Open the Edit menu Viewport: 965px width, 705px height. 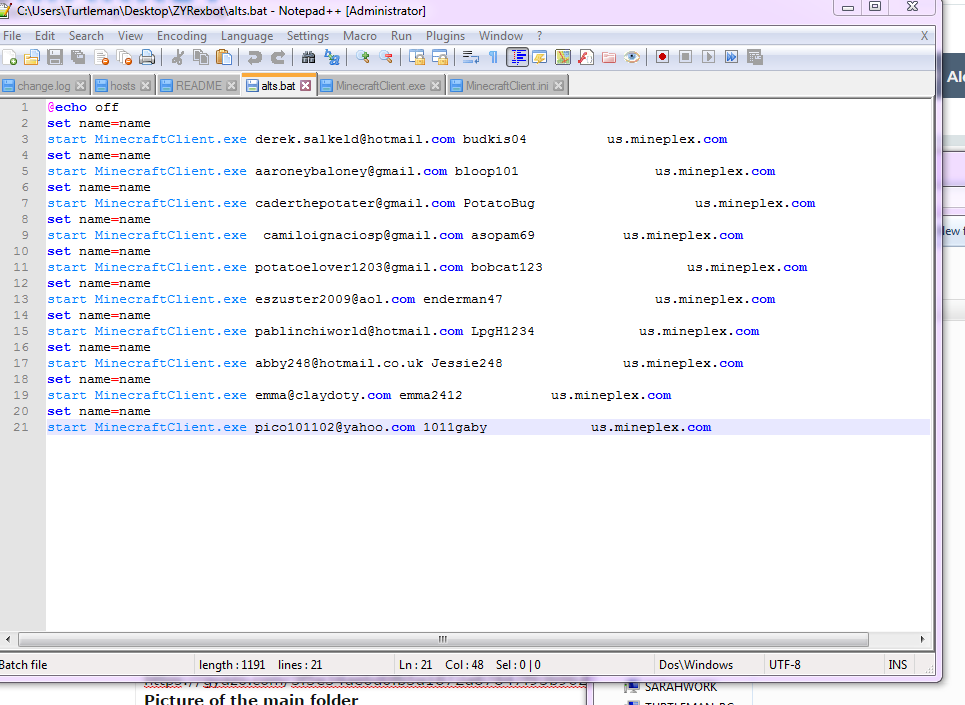pyautogui.click(x=44, y=36)
